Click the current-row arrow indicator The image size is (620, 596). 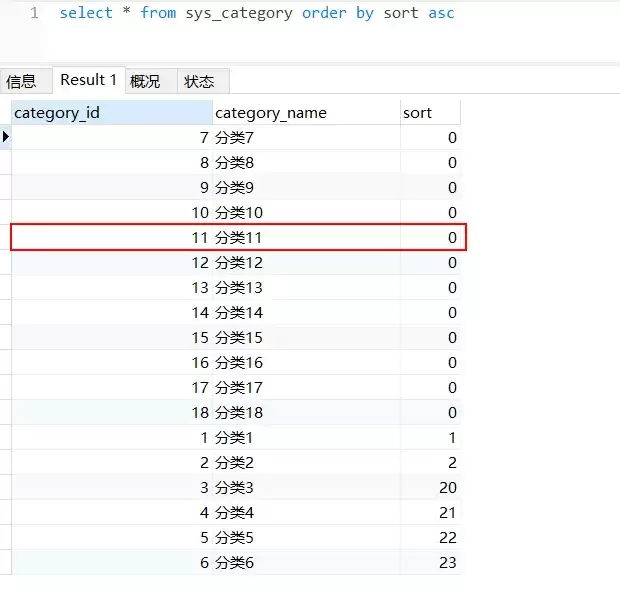tap(6, 137)
